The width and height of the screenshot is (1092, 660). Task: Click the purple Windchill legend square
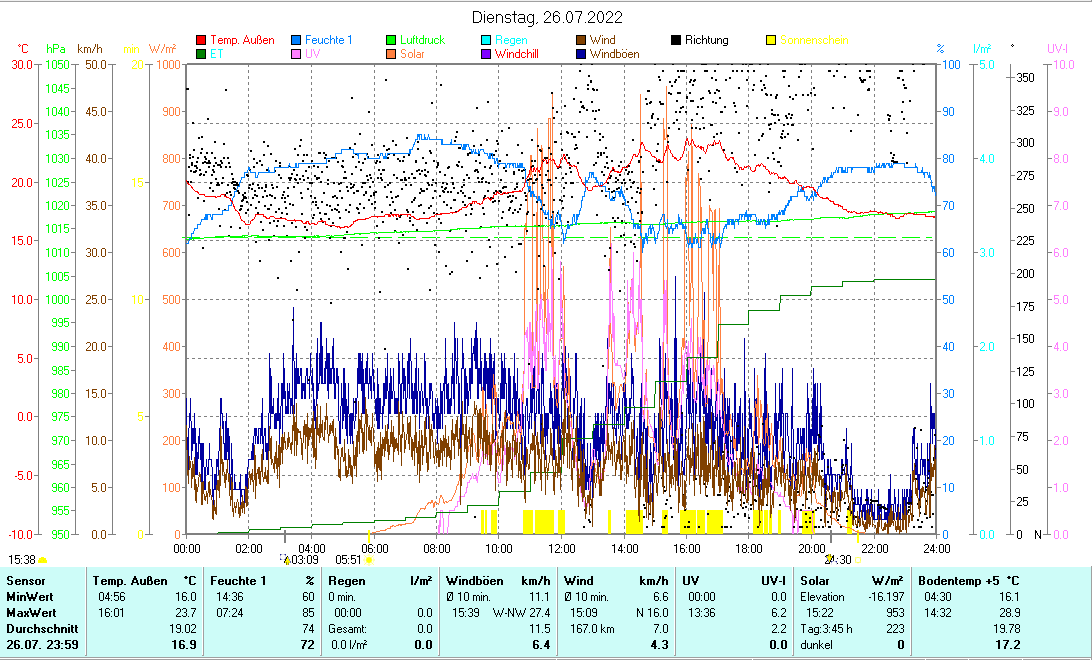pos(486,54)
